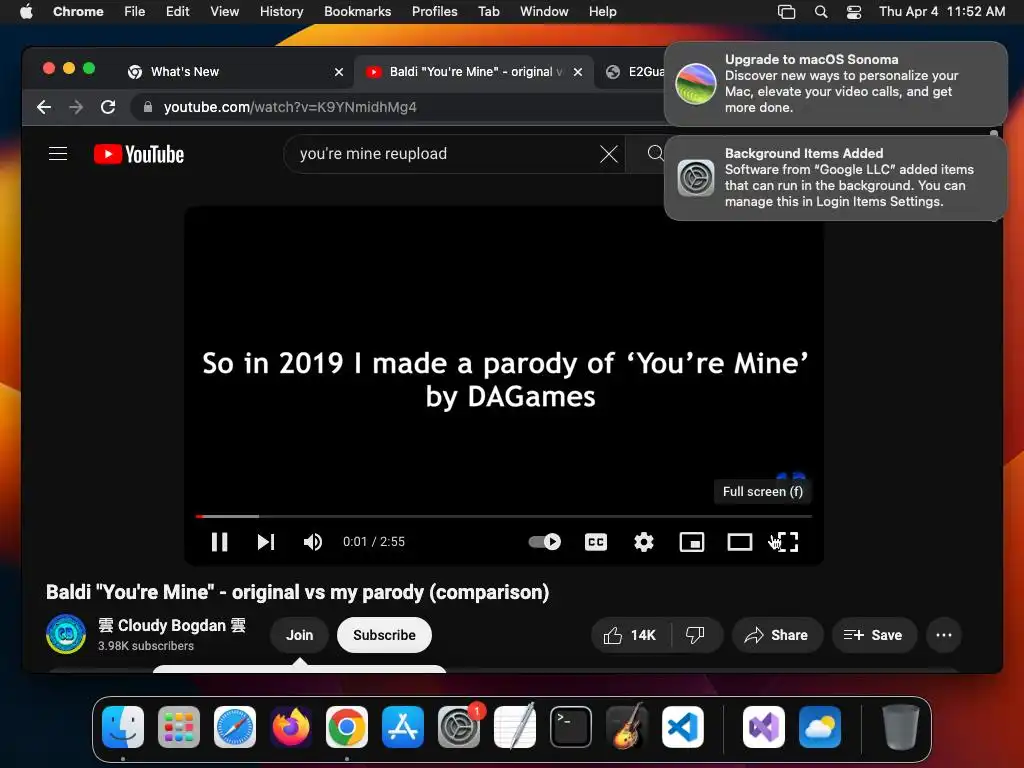Viewport: 1024px width, 768px height.
Task: Reload the current page
Action: pos(108,107)
